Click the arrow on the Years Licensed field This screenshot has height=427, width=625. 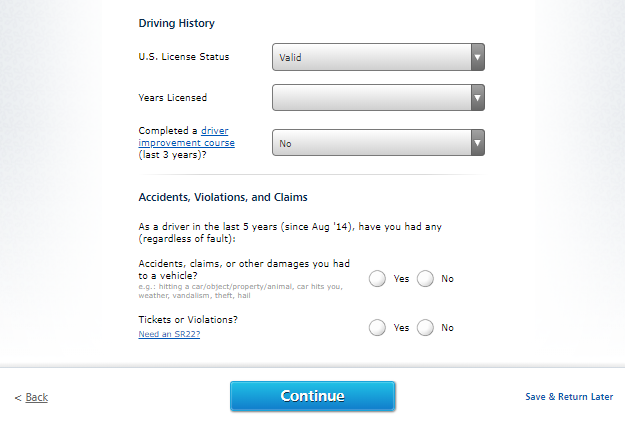(x=478, y=97)
